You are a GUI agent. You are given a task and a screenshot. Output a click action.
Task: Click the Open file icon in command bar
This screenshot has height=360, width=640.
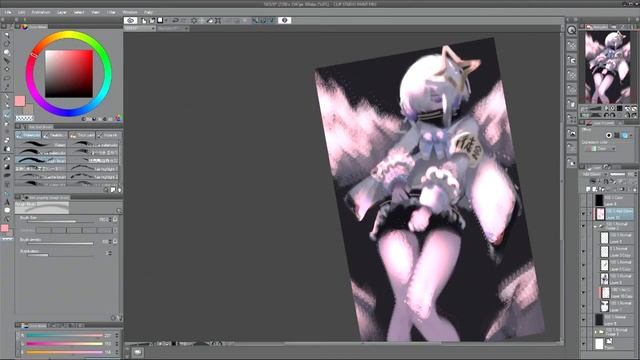152,20
